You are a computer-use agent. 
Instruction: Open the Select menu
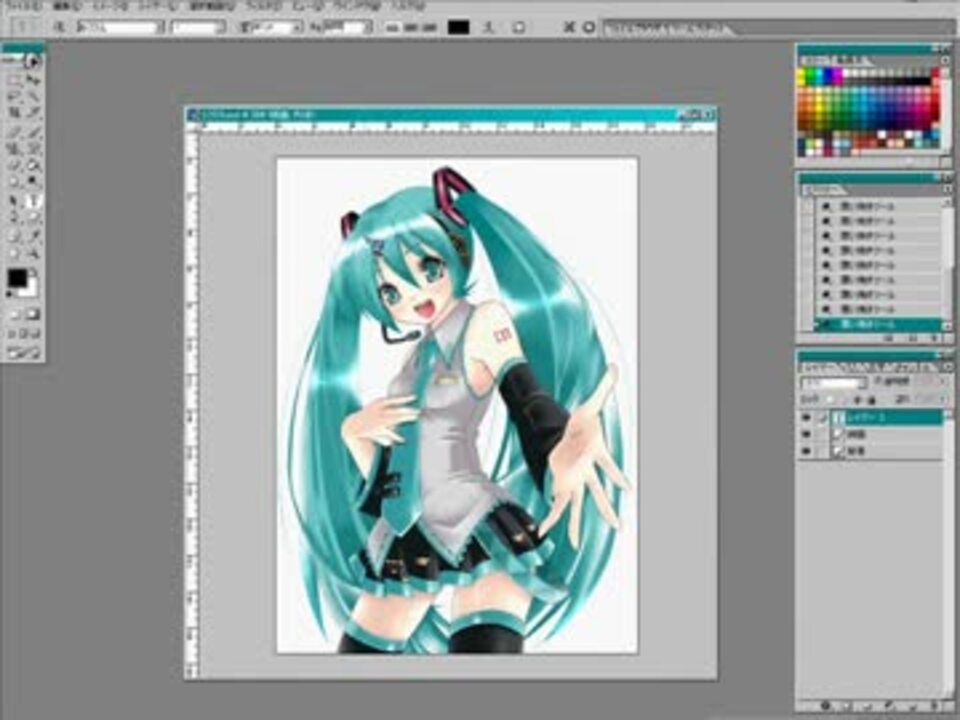coord(212,6)
